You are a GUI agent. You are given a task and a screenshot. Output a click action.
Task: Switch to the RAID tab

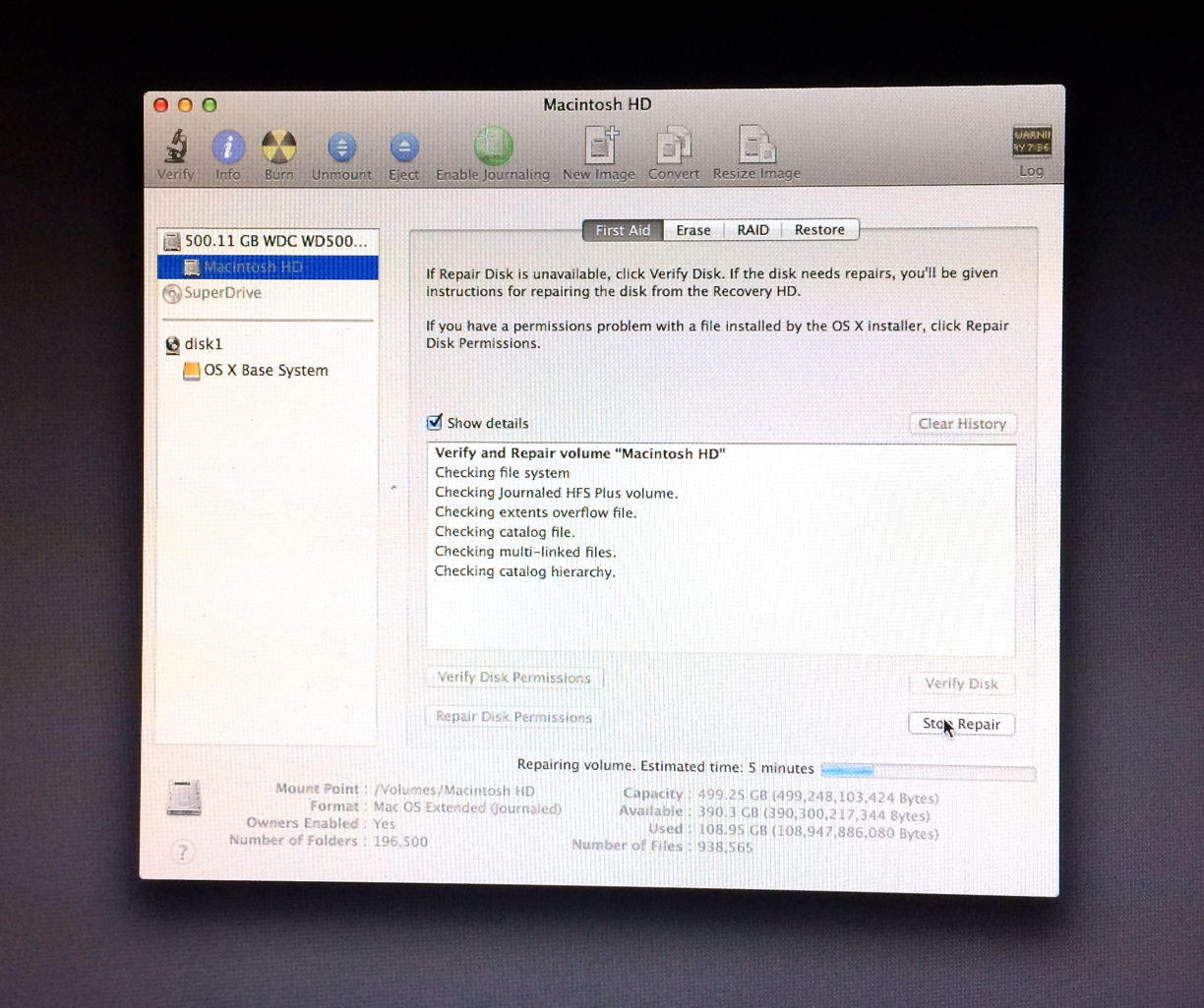click(x=753, y=230)
